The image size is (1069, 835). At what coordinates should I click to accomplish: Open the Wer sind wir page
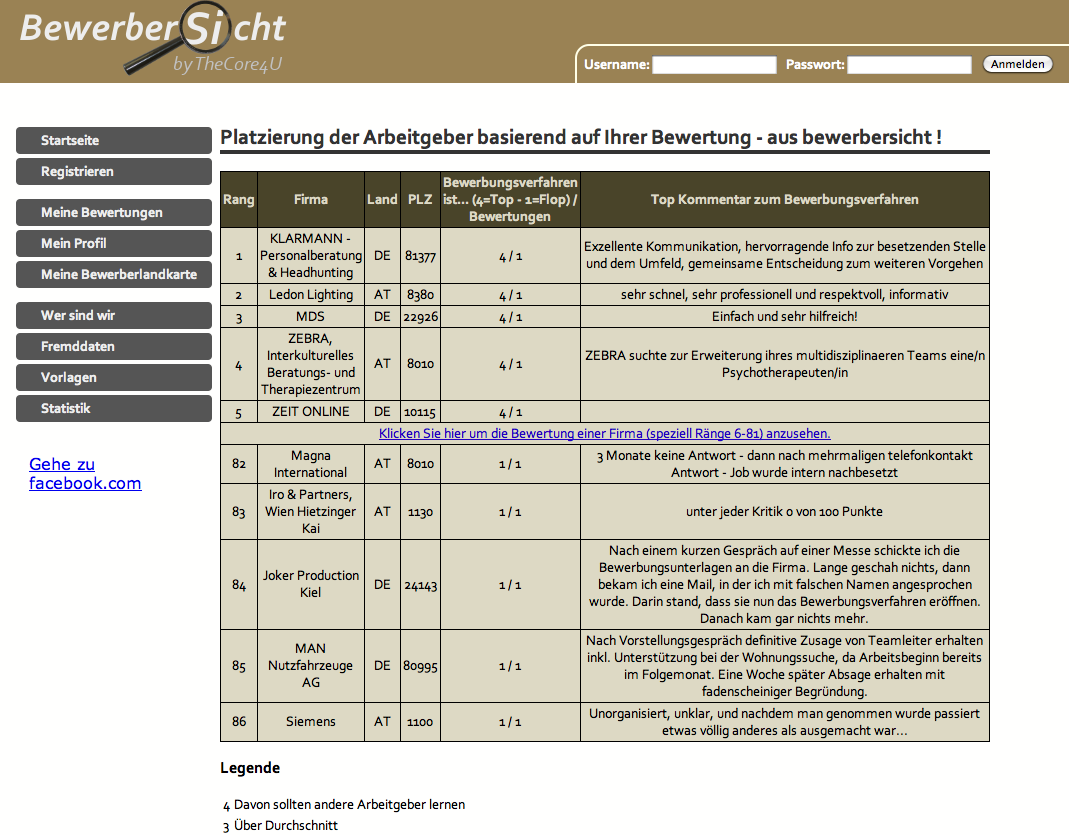(114, 316)
